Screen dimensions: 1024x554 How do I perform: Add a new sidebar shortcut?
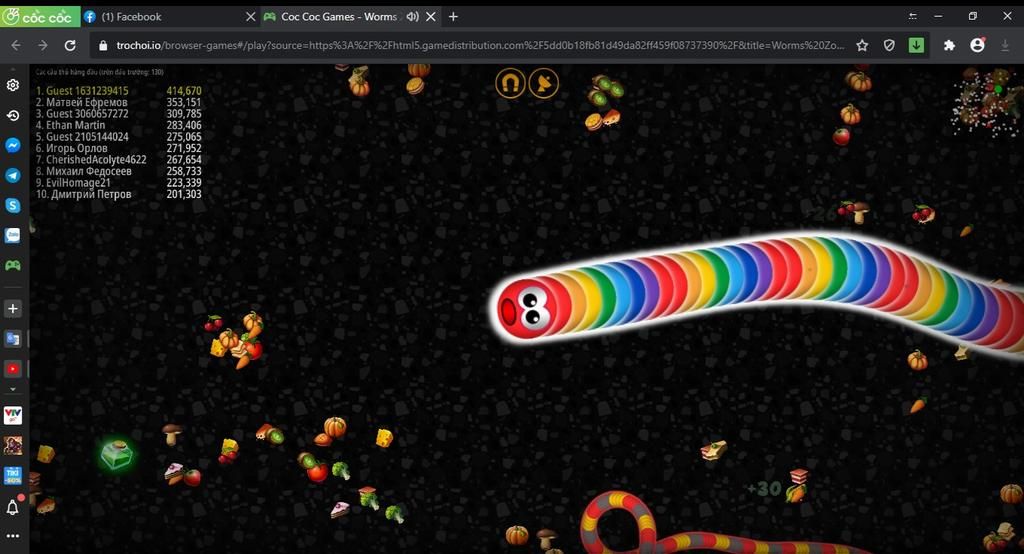click(12, 308)
